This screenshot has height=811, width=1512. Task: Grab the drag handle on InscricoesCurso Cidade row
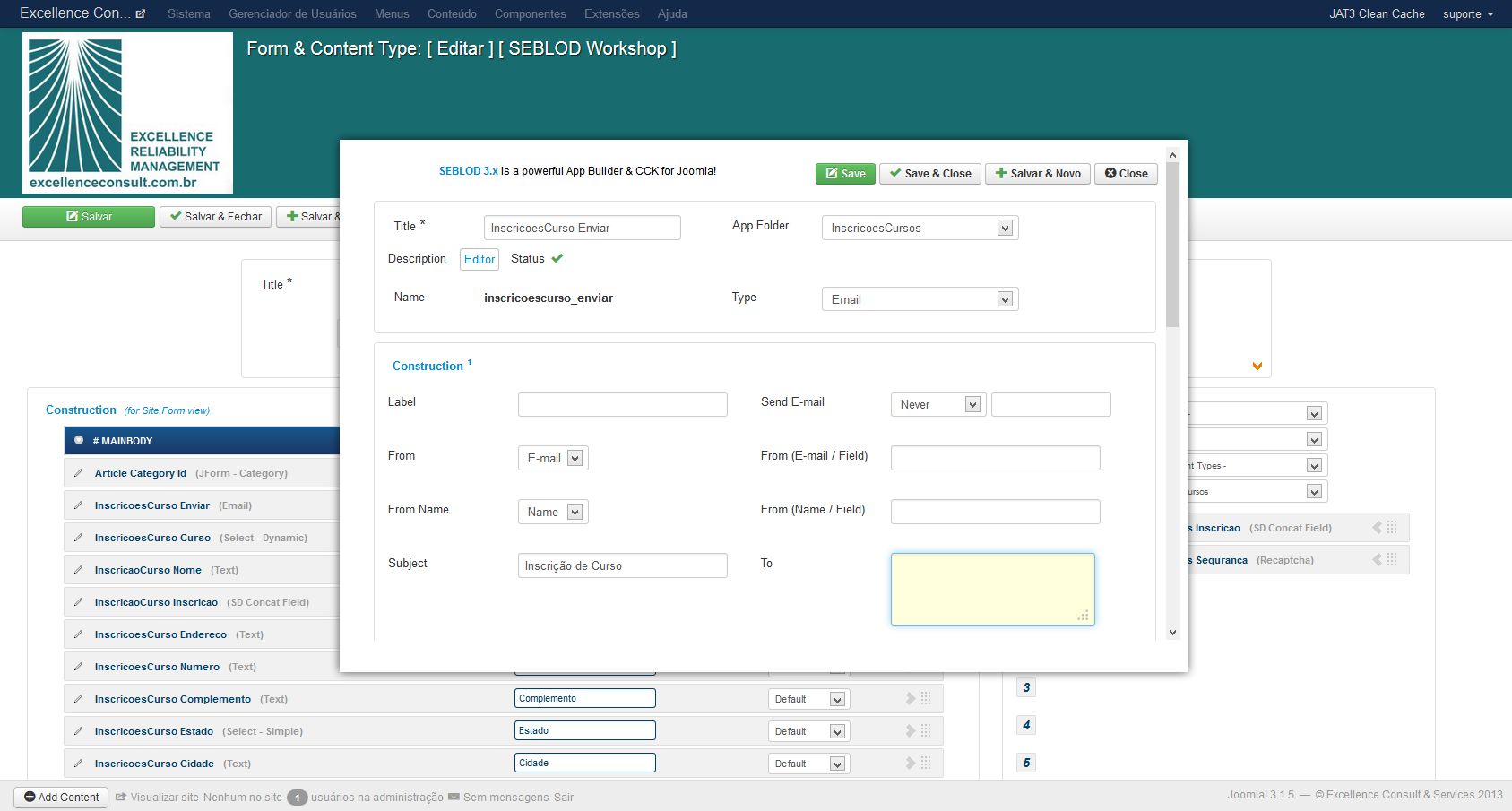pyautogui.click(x=927, y=764)
